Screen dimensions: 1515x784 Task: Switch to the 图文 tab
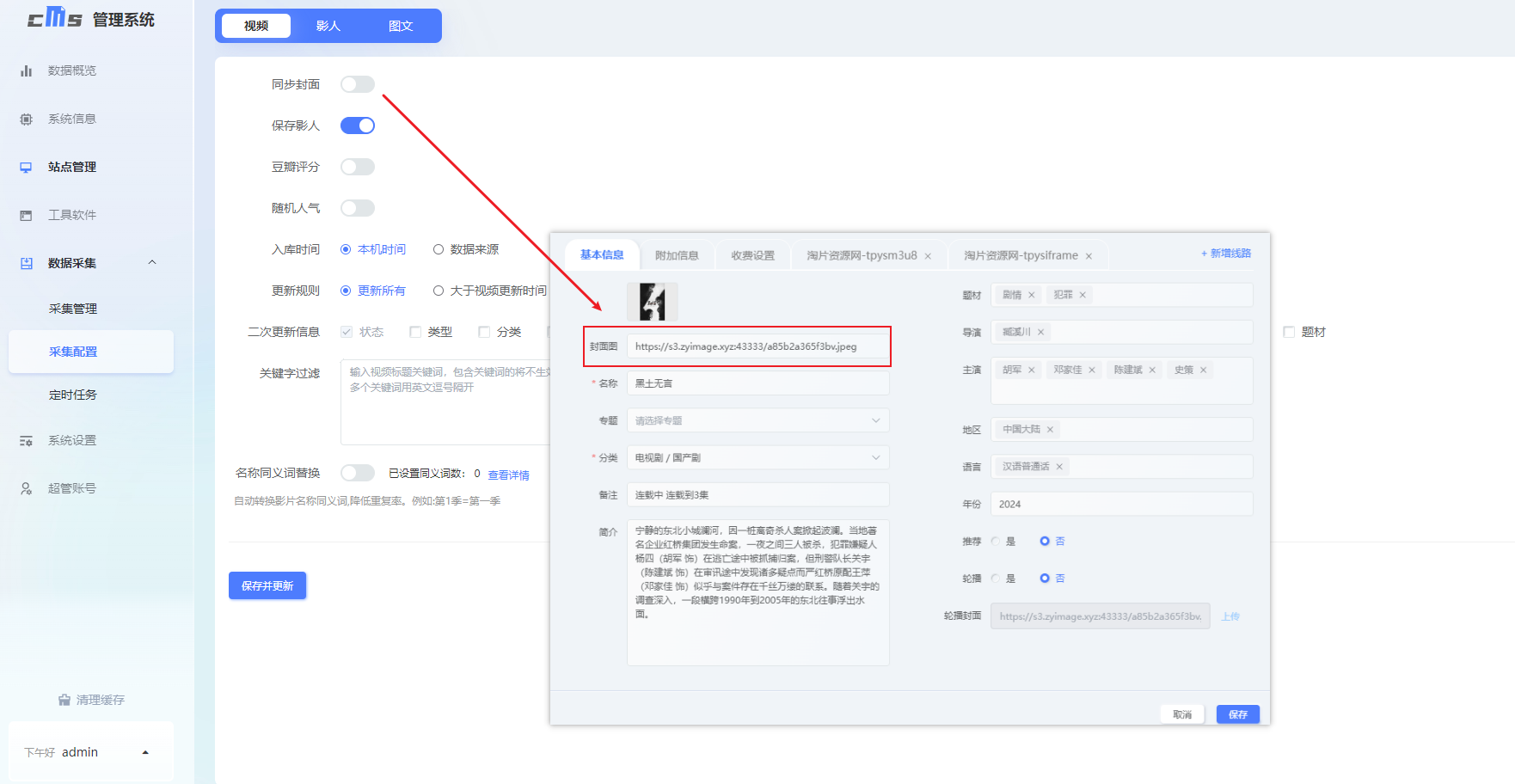401,26
